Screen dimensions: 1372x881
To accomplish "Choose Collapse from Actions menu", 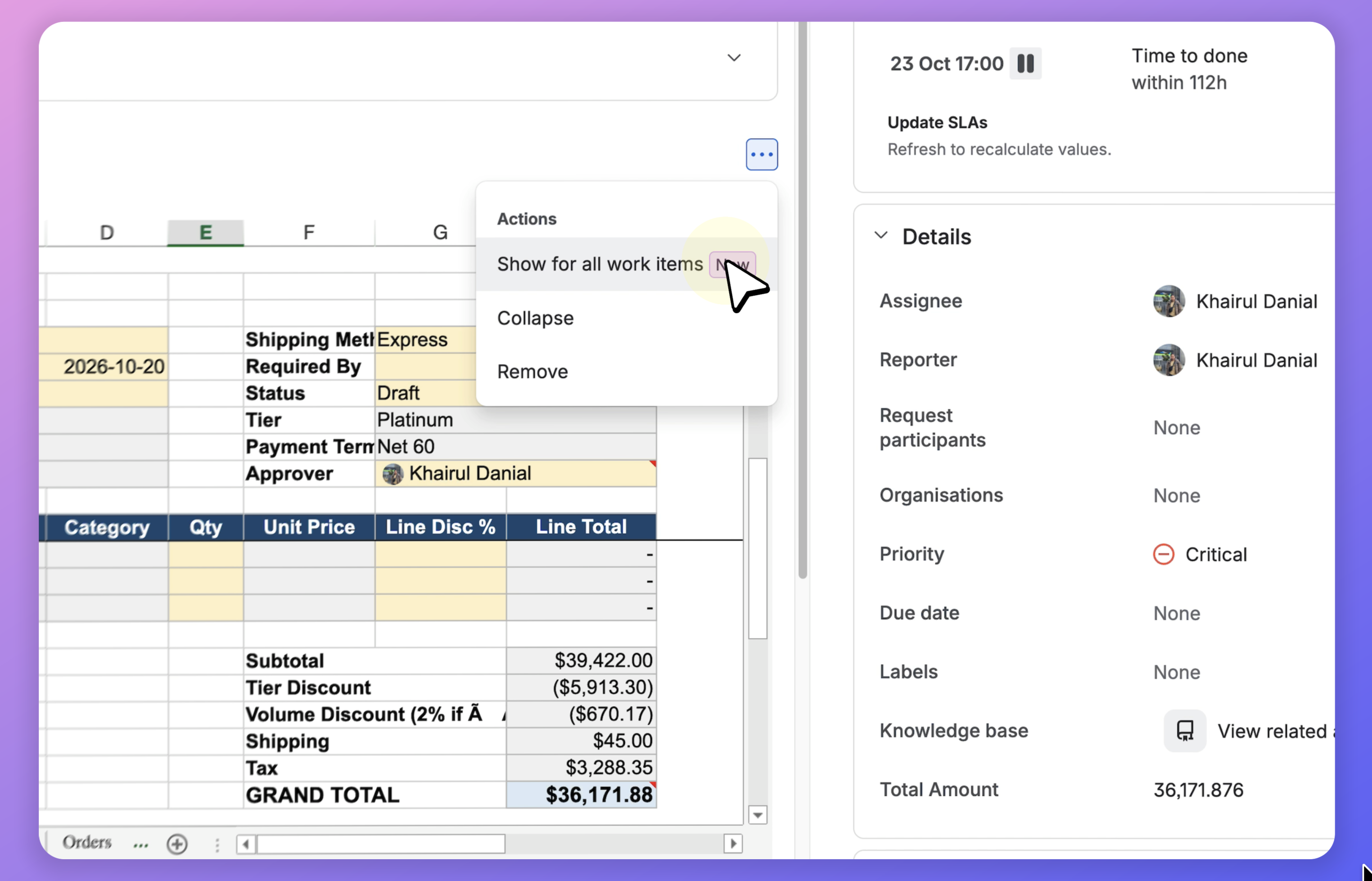I will 626,318.
